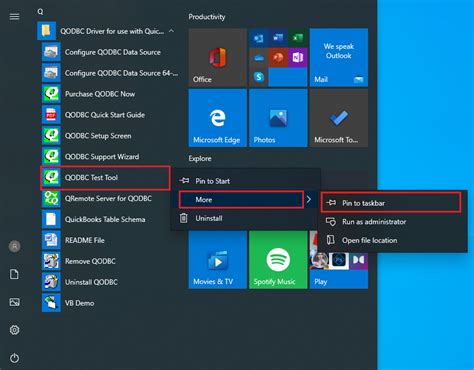Open QRemote Server for QODBC text entry
Image resolution: width=474 pixels, height=370 pixels.
108,198
